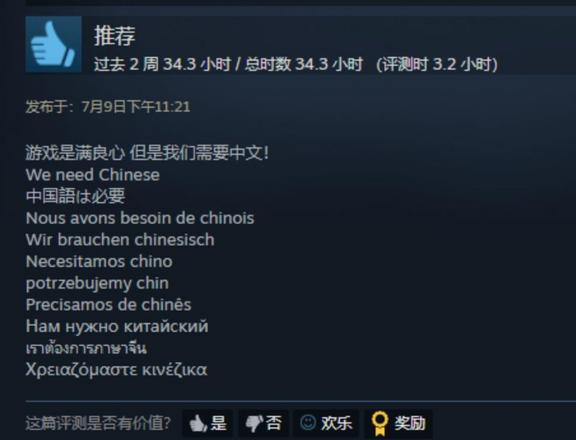Click the German line 'Wir brauchen chinesisch'
This screenshot has width=576, height=440.
[x=120, y=240]
